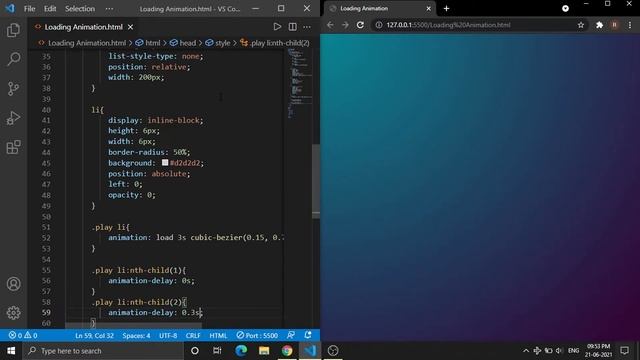Click Ln 59, Col 32 status entry
Viewport: 640px width, 360px height.
tap(94, 336)
